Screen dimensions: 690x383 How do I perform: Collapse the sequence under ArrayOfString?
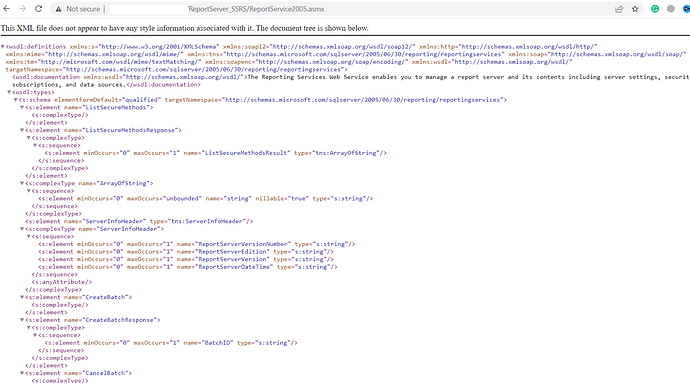pos(29,191)
